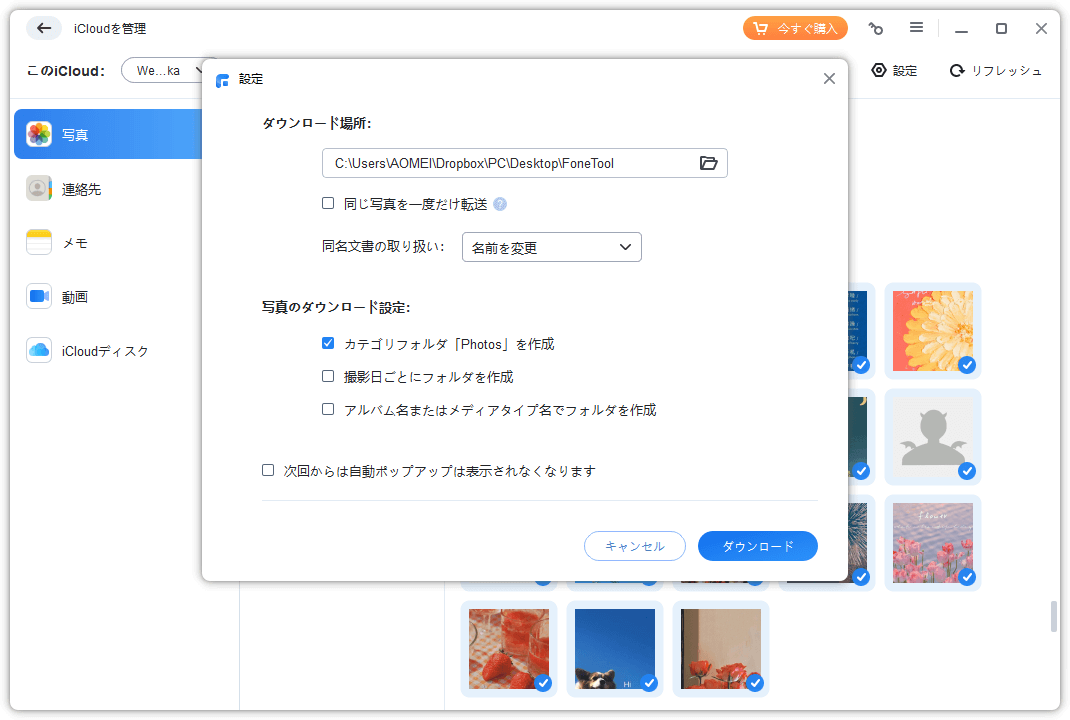The image size is (1070, 720).
Task: Close the 設定 dialog with X
Action: click(829, 79)
